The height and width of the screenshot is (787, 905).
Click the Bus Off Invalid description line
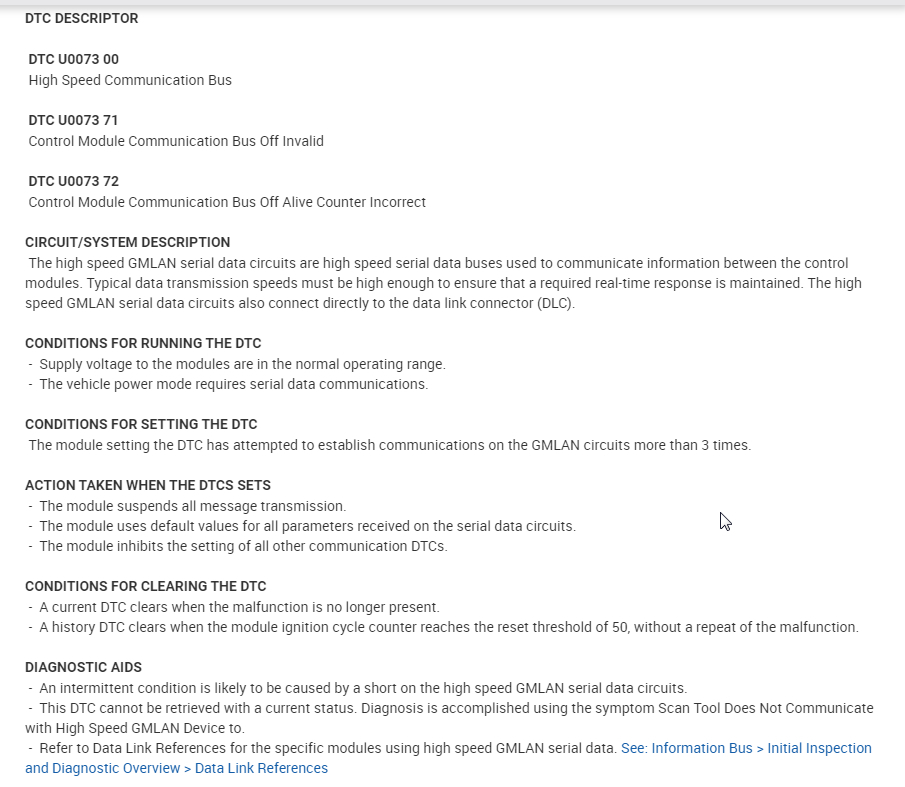(x=176, y=141)
